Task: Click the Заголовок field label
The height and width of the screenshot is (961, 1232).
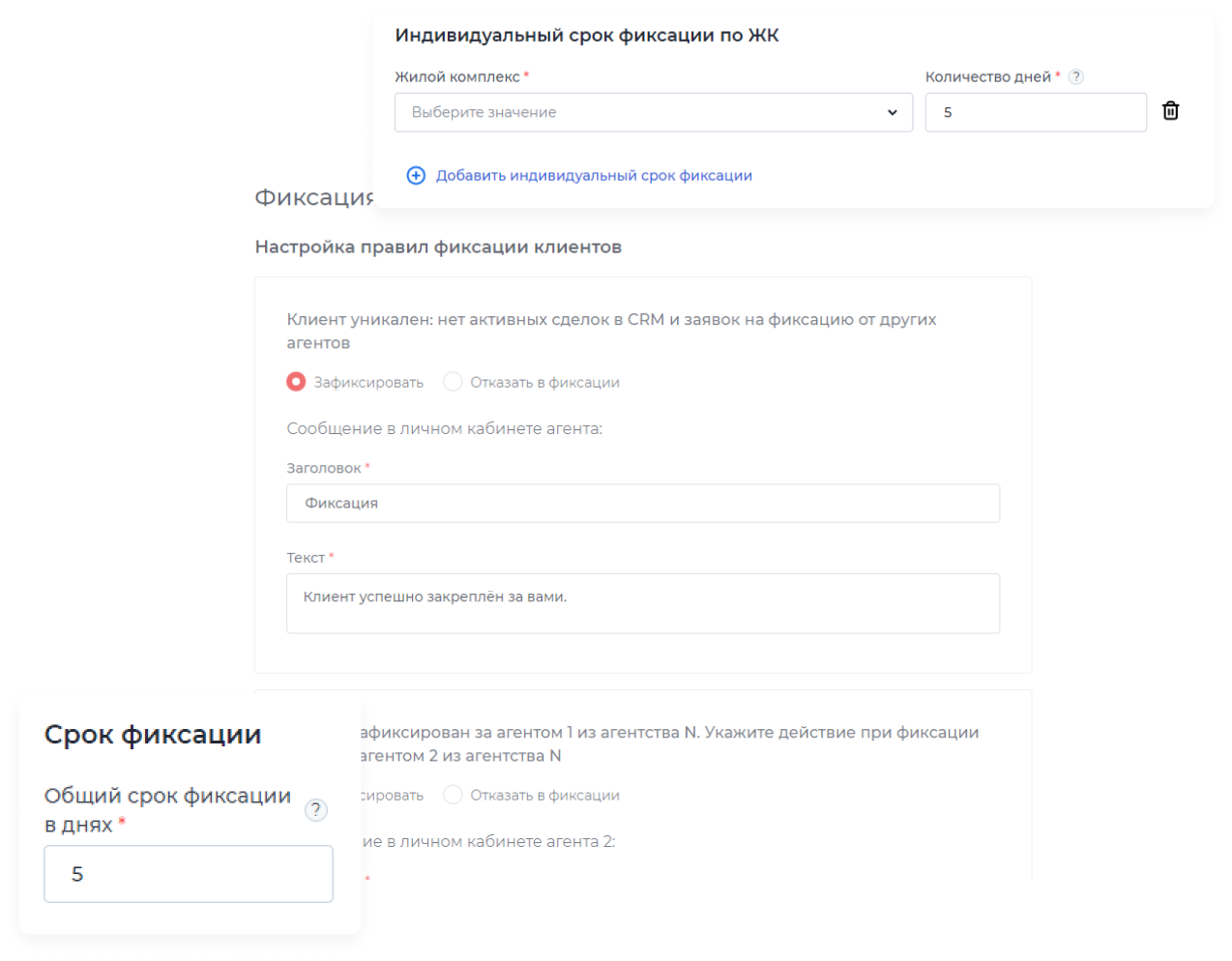Action: point(323,468)
